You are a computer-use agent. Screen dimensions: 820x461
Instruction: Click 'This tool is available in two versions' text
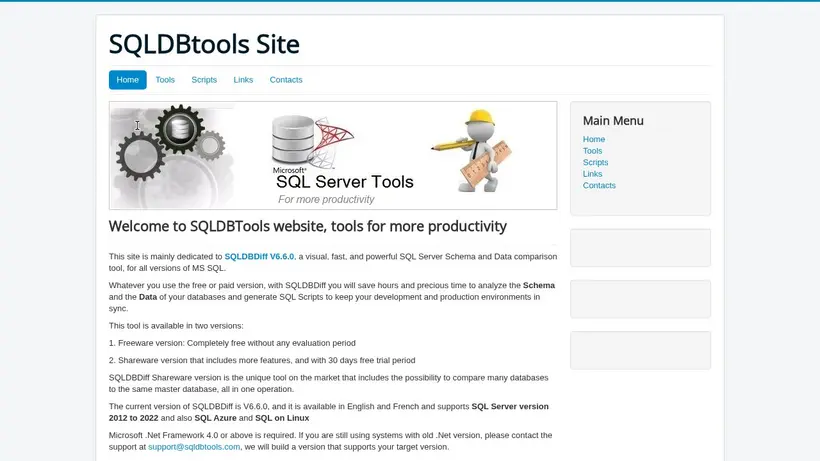tap(176, 326)
